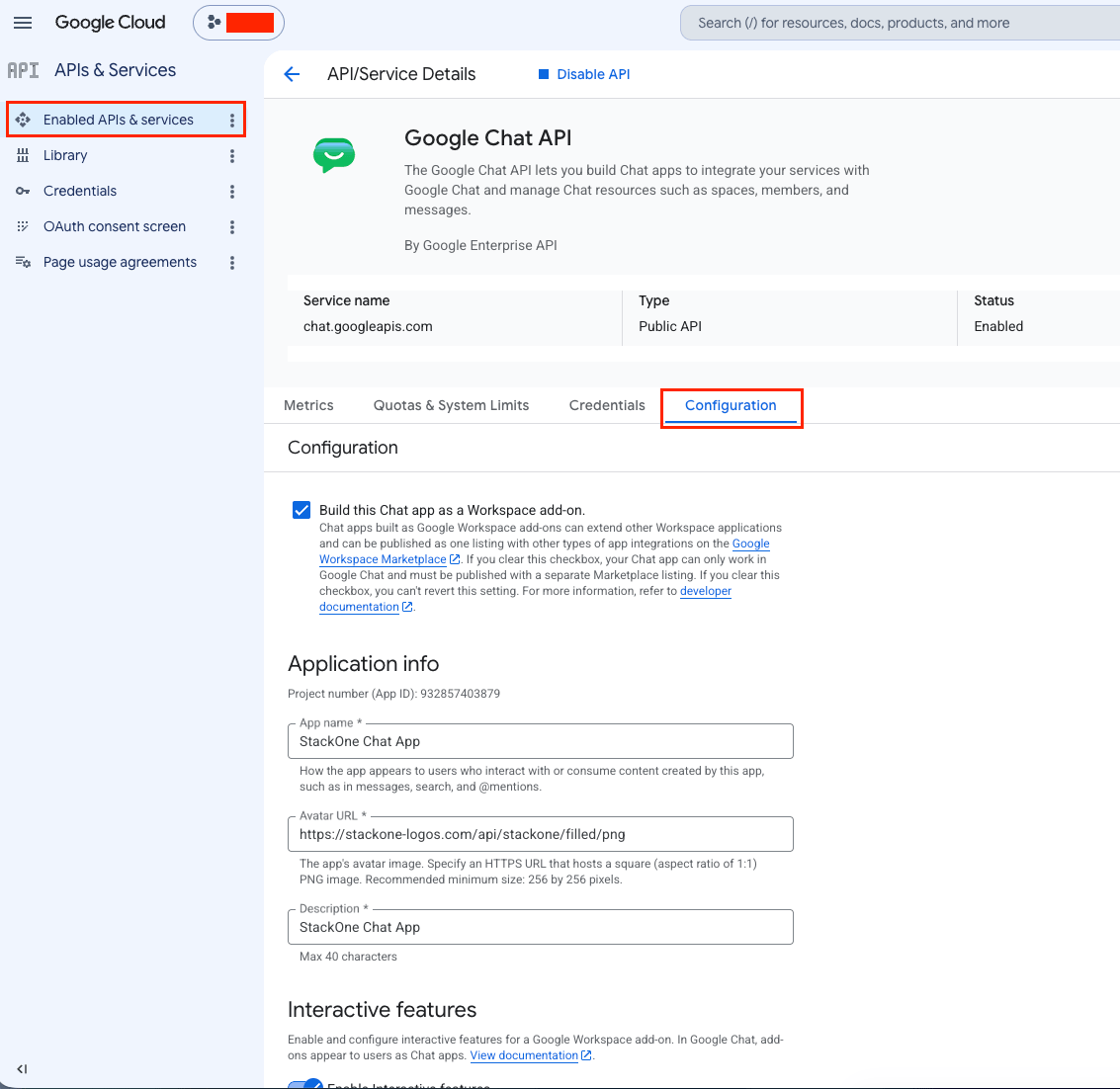This screenshot has width=1120, height=1089.
Task: Open the project selector chip
Action: point(238,23)
